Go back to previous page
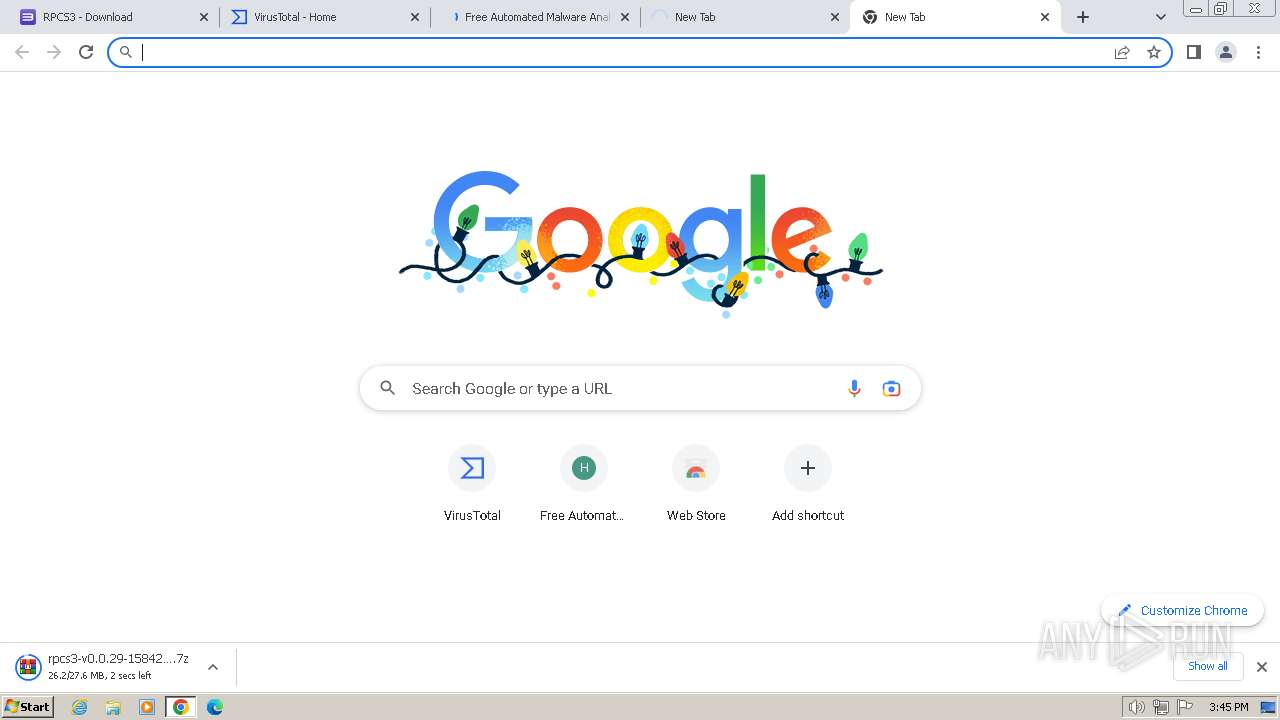The width and height of the screenshot is (1280, 720). click(x=22, y=52)
